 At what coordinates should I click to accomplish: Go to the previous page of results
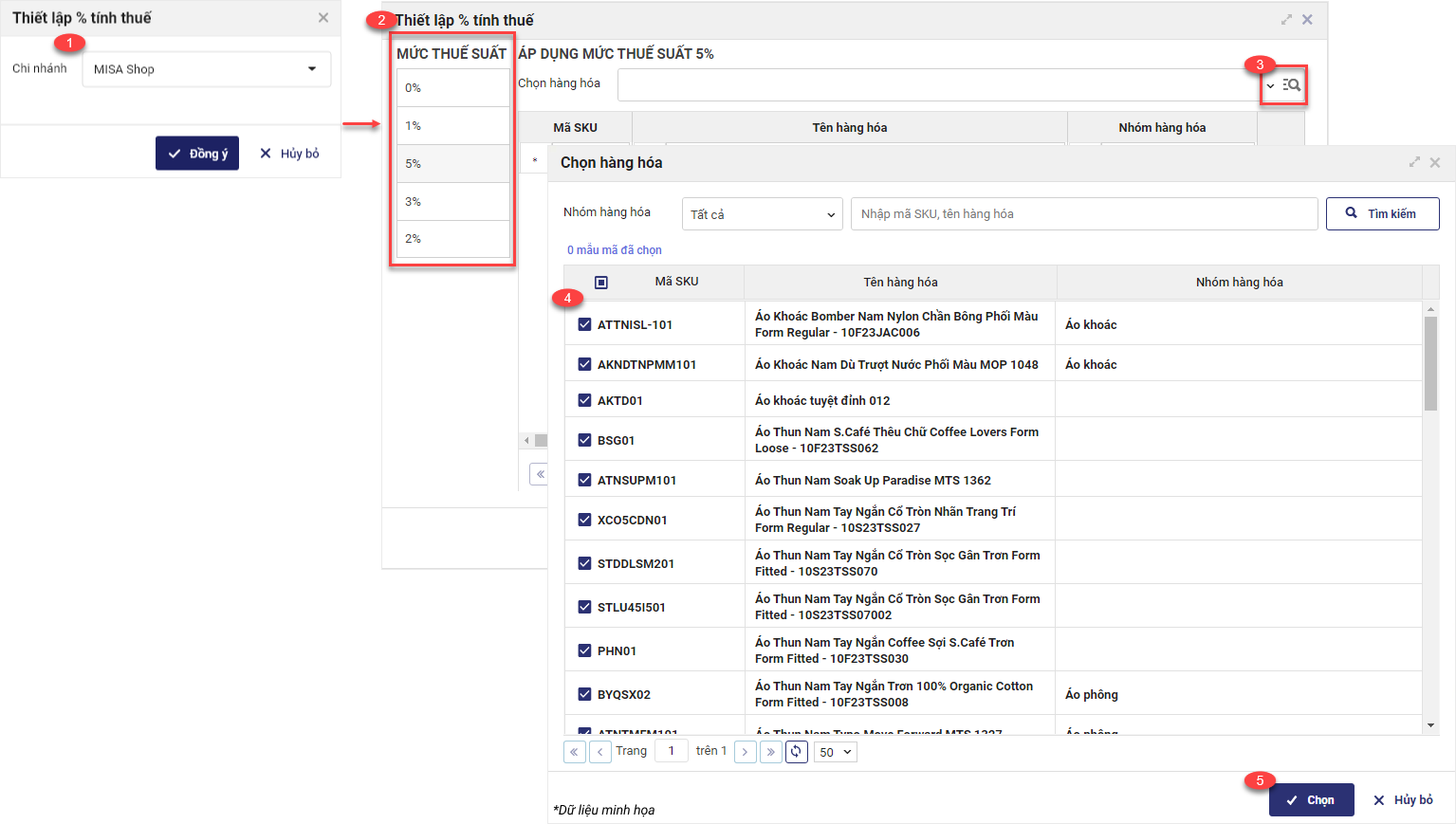click(600, 752)
